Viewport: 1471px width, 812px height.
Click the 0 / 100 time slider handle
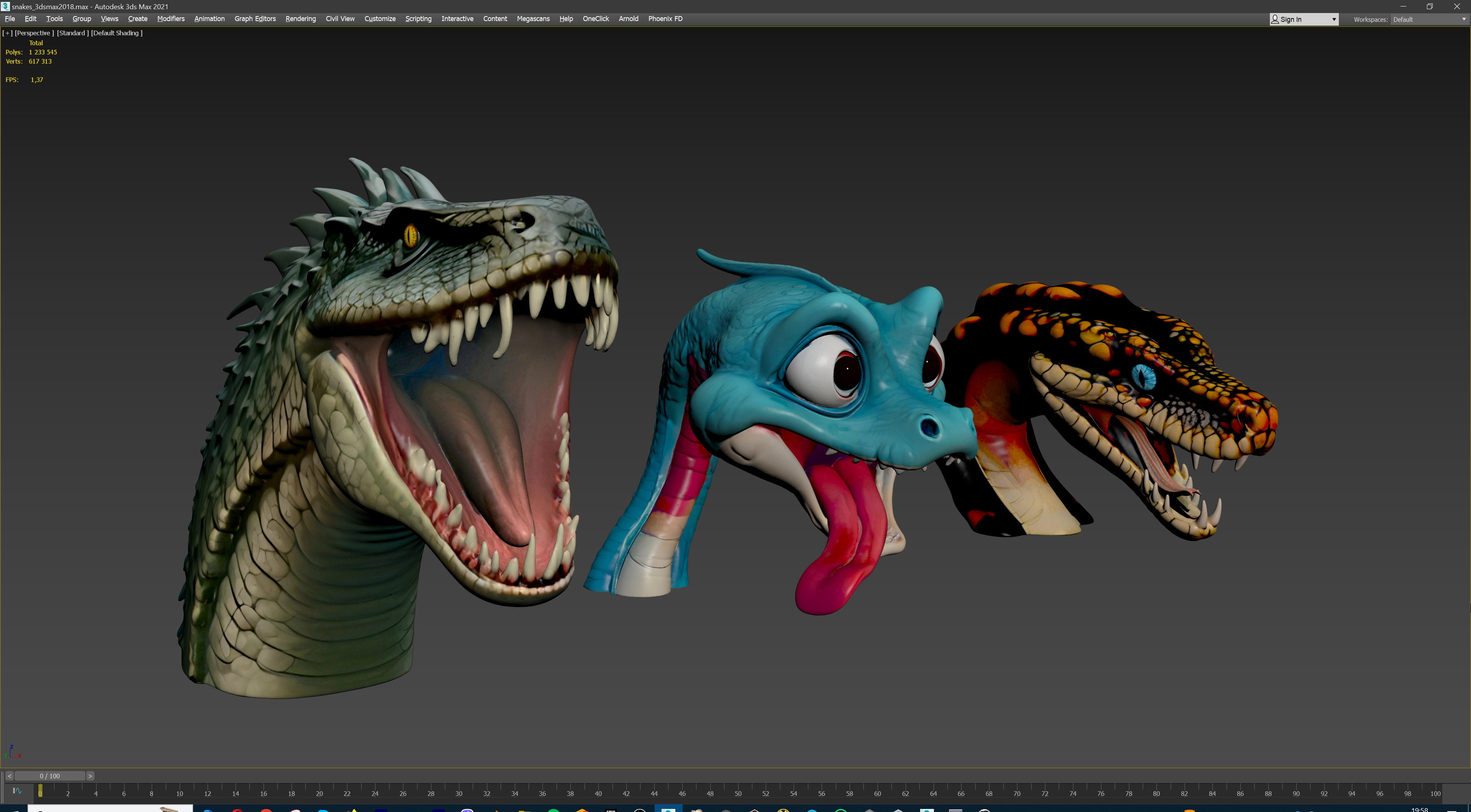(x=50, y=776)
